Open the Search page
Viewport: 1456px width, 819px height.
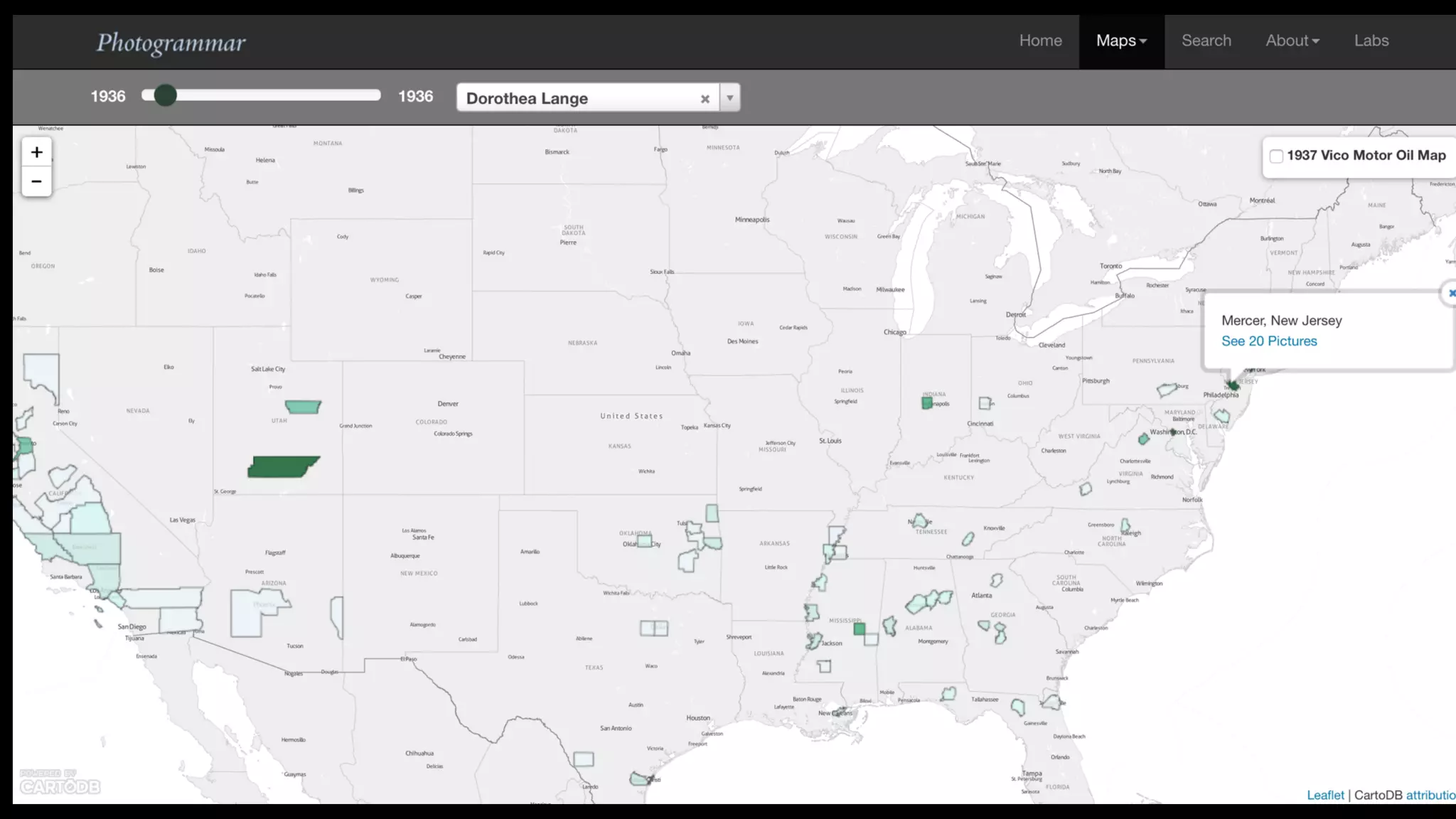pos(1206,41)
